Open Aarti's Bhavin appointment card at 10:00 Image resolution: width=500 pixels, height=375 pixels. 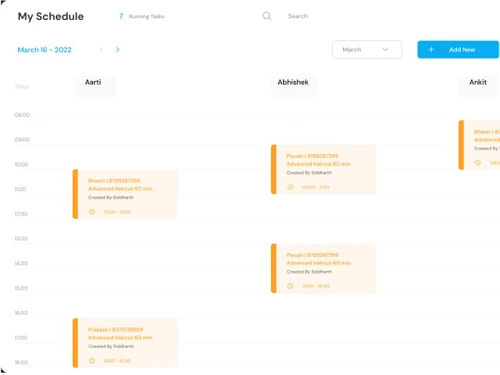click(125, 194)
